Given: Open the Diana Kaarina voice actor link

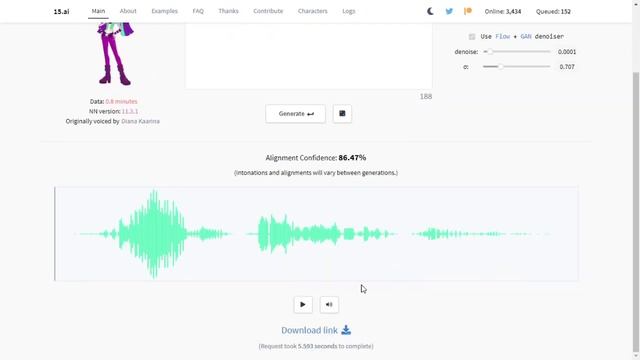Looking at the screenshot, I should pyautogui.click(x=140, y=121).
